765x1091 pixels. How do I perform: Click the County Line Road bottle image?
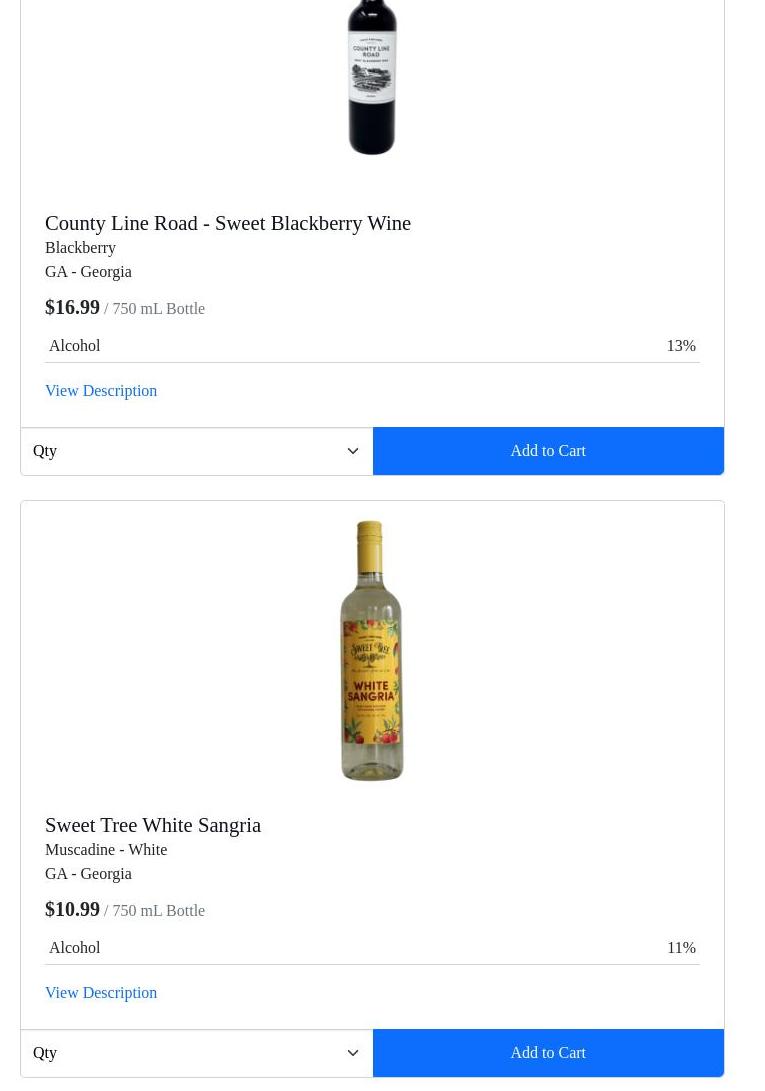tap(372, 78)
